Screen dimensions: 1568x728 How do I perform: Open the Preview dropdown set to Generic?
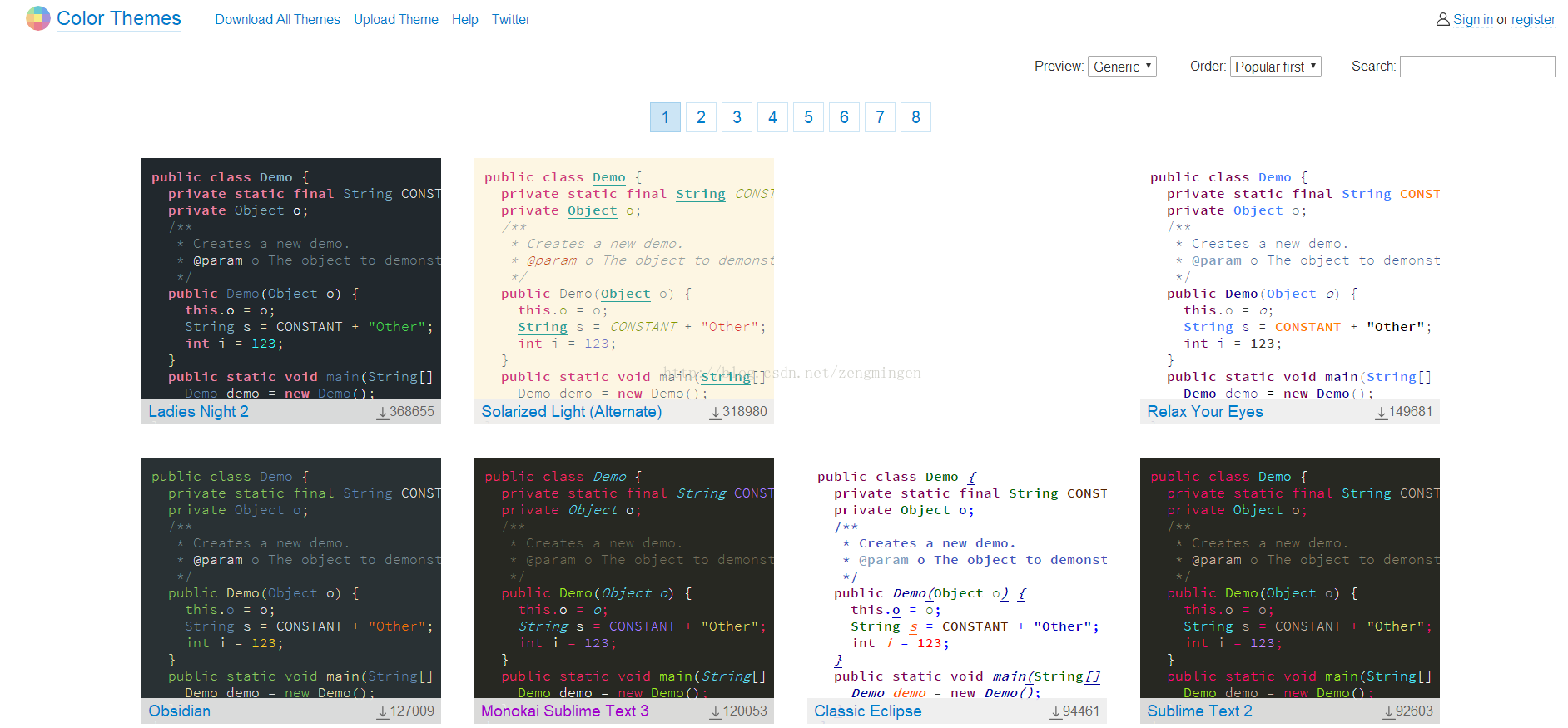tap(1122, 67)
